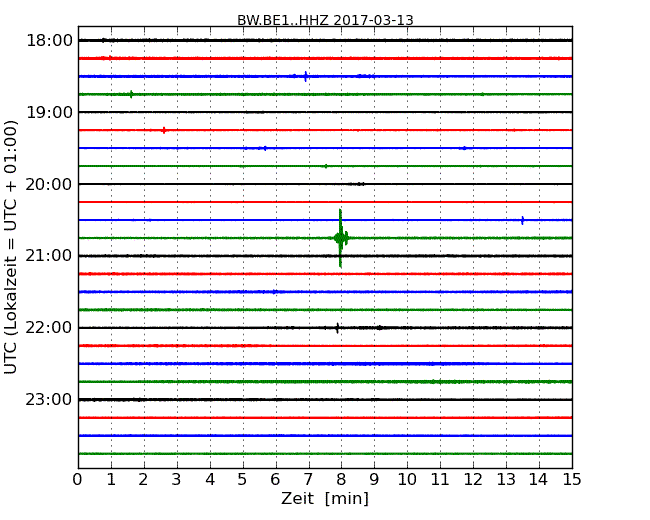Select the green spike on the 18:45 trace

[131, 94]
